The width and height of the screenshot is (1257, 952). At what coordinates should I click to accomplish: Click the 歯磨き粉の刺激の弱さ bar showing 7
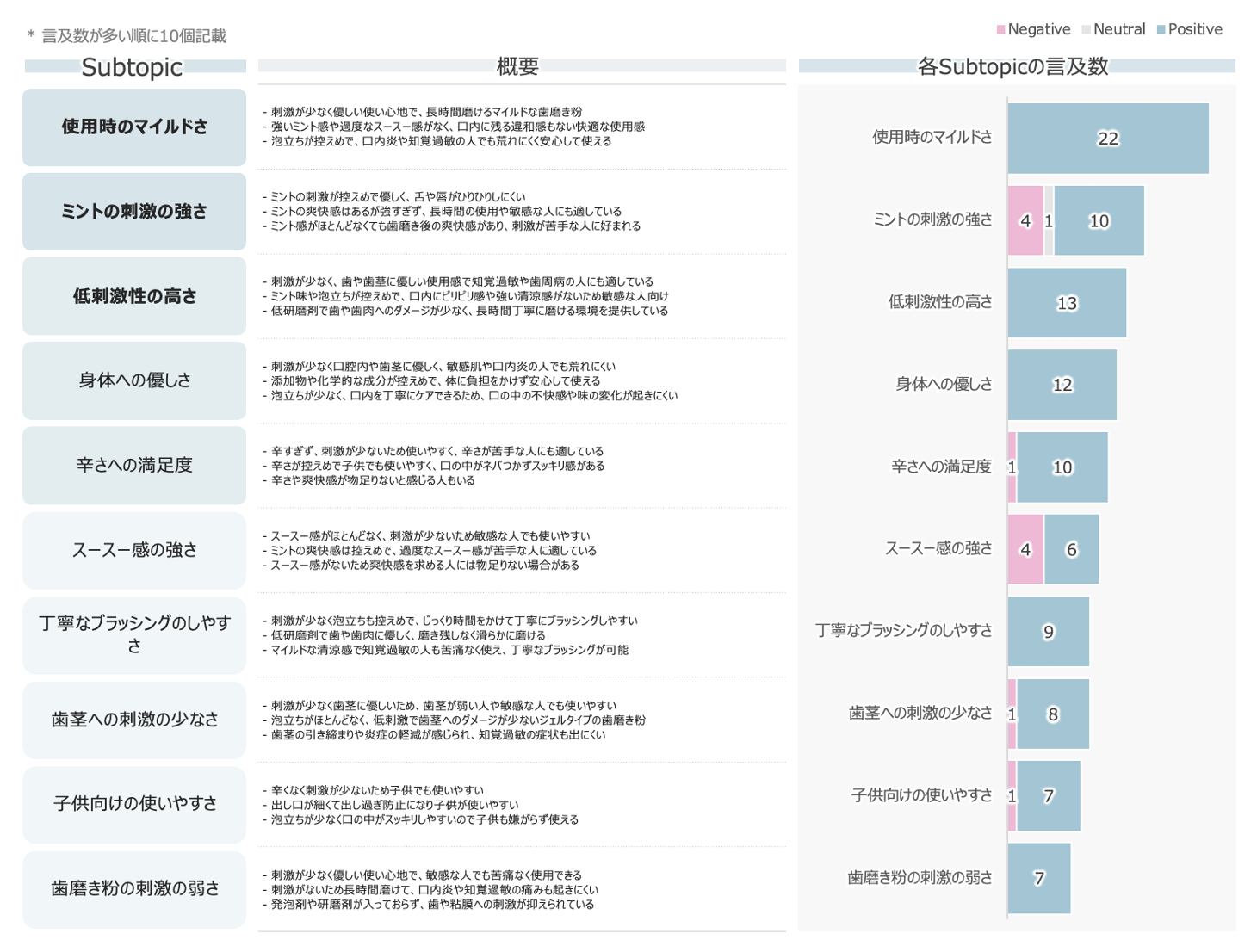[x=1039, y=878]
